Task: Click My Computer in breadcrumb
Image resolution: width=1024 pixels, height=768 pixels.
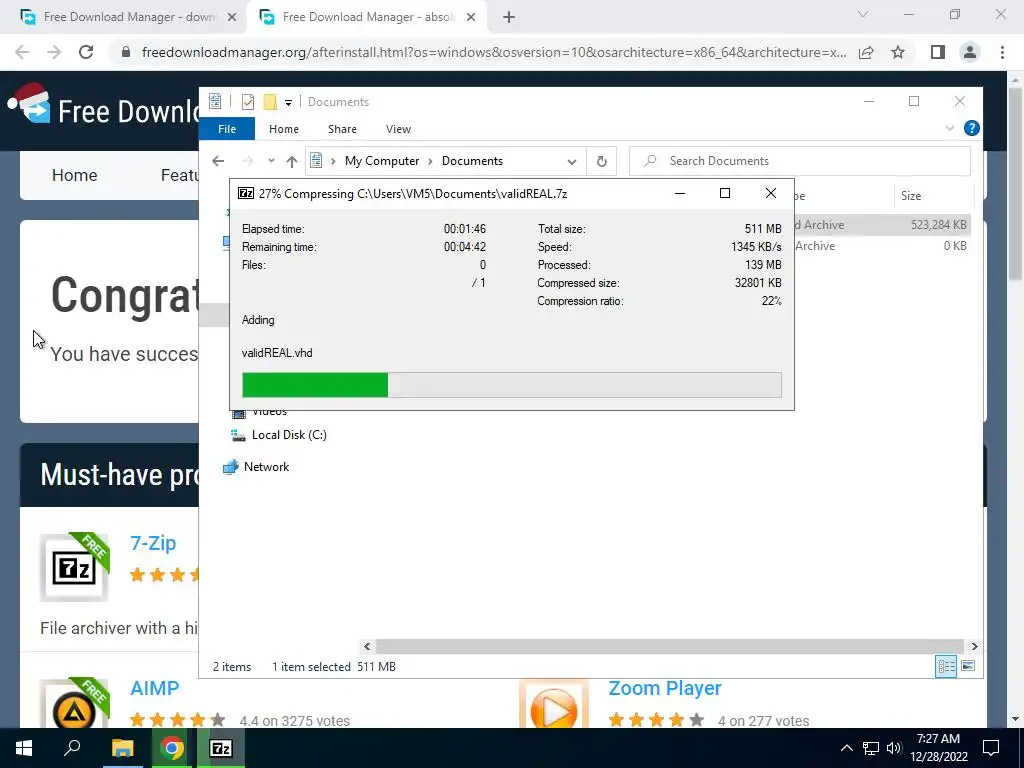Action: 382,161
